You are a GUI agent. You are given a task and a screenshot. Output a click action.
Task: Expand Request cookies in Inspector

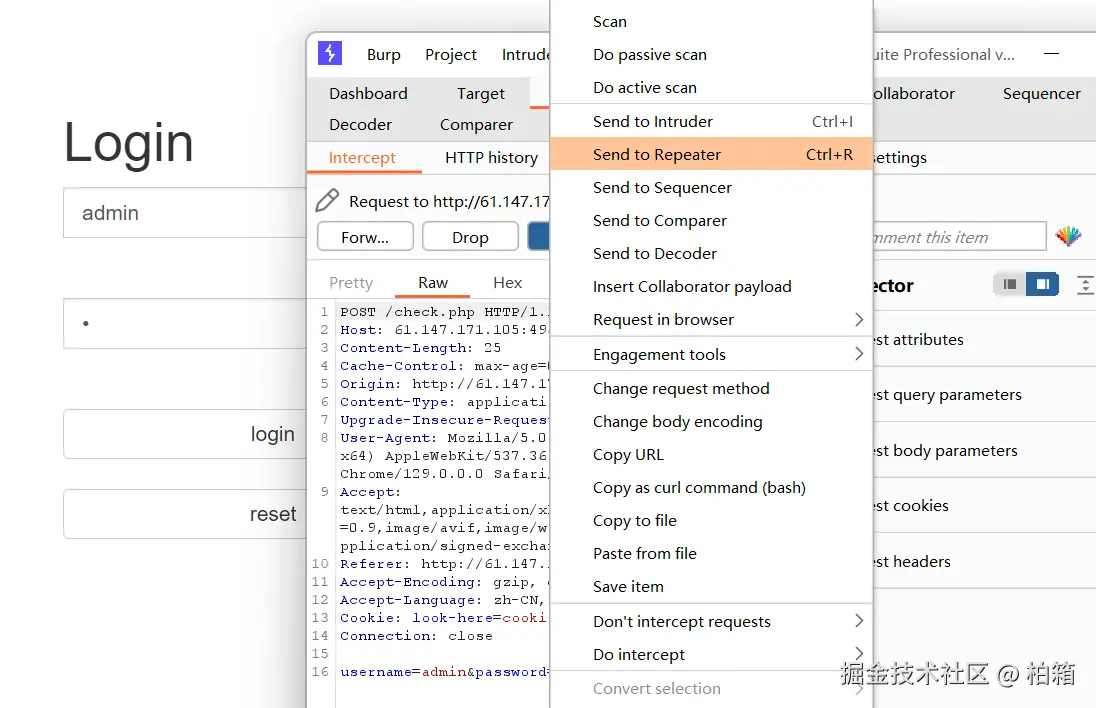click(x=984, y=505)
